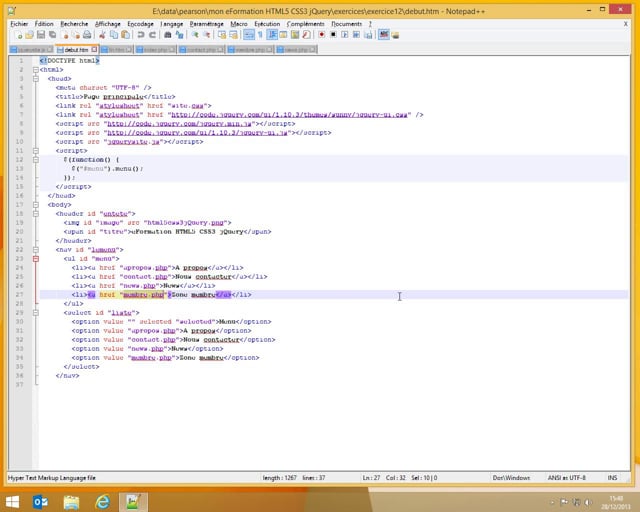Open File Explorer from the taskbar

[x=71, y=502]
